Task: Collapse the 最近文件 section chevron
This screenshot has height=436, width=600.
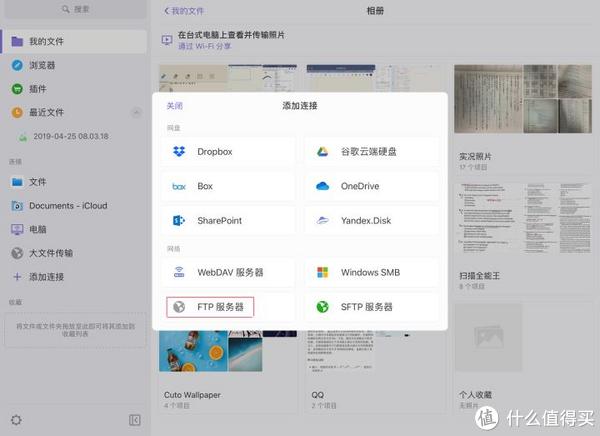Action: [136, 113]
